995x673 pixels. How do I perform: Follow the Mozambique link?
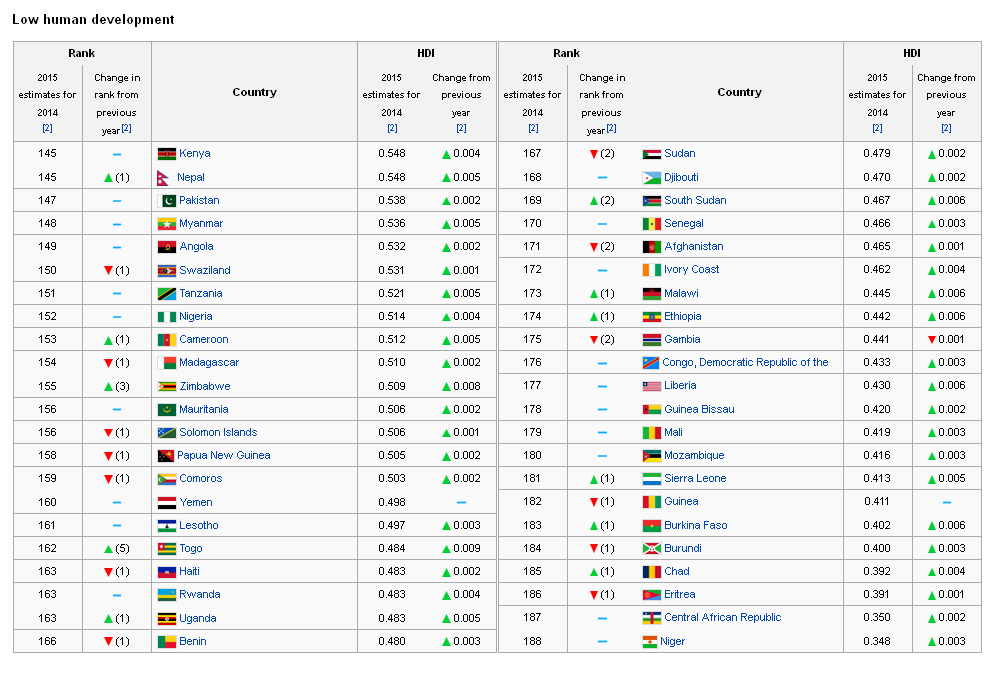694,455
